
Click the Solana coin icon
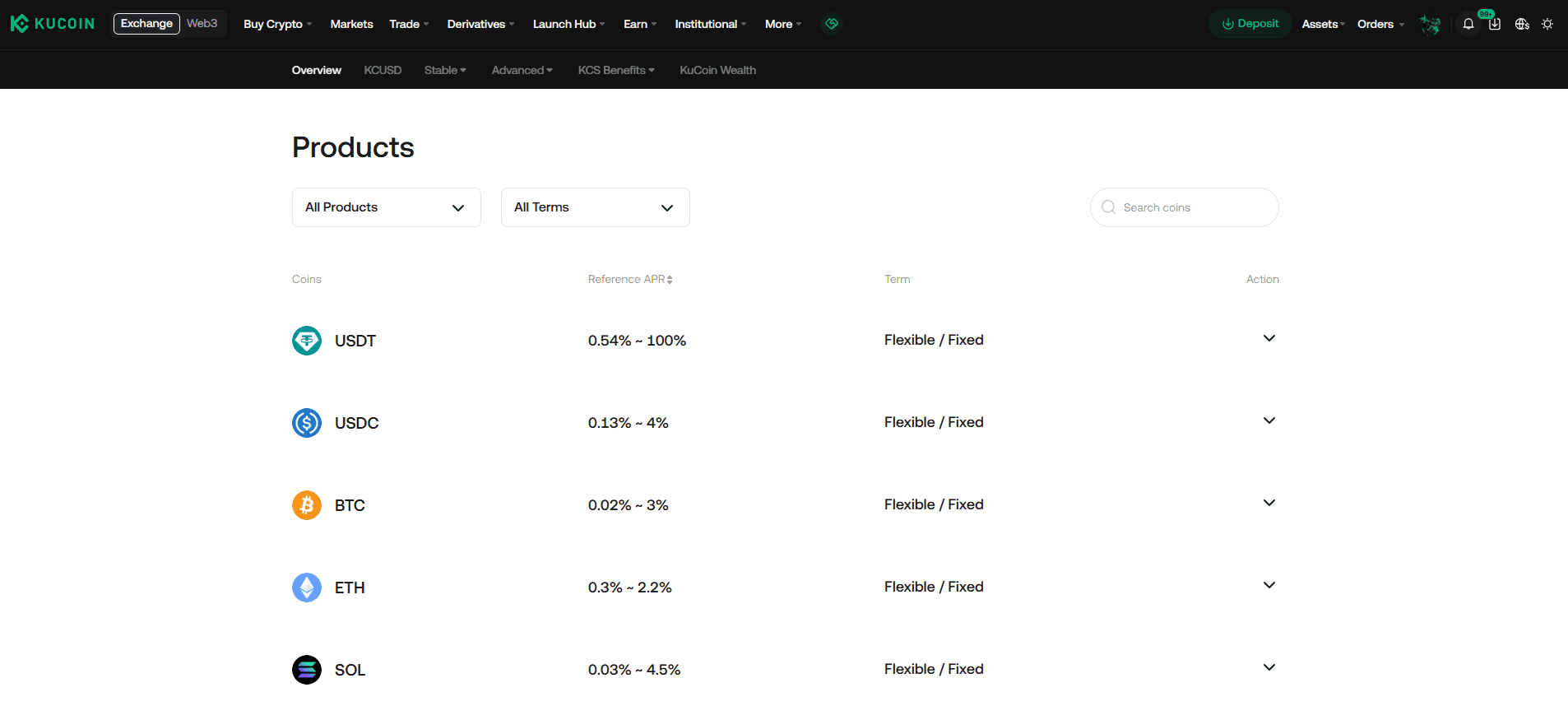(x=307, y=670)
